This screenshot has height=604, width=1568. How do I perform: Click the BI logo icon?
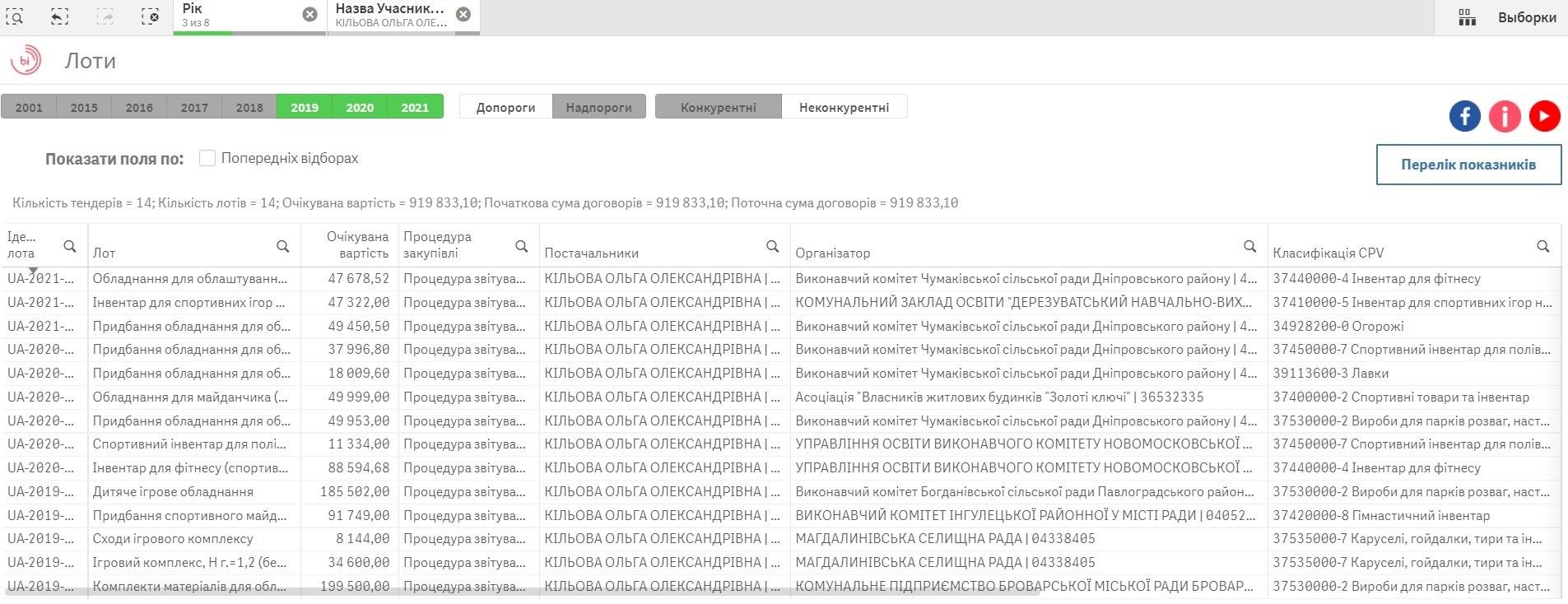tap(26, 60)
